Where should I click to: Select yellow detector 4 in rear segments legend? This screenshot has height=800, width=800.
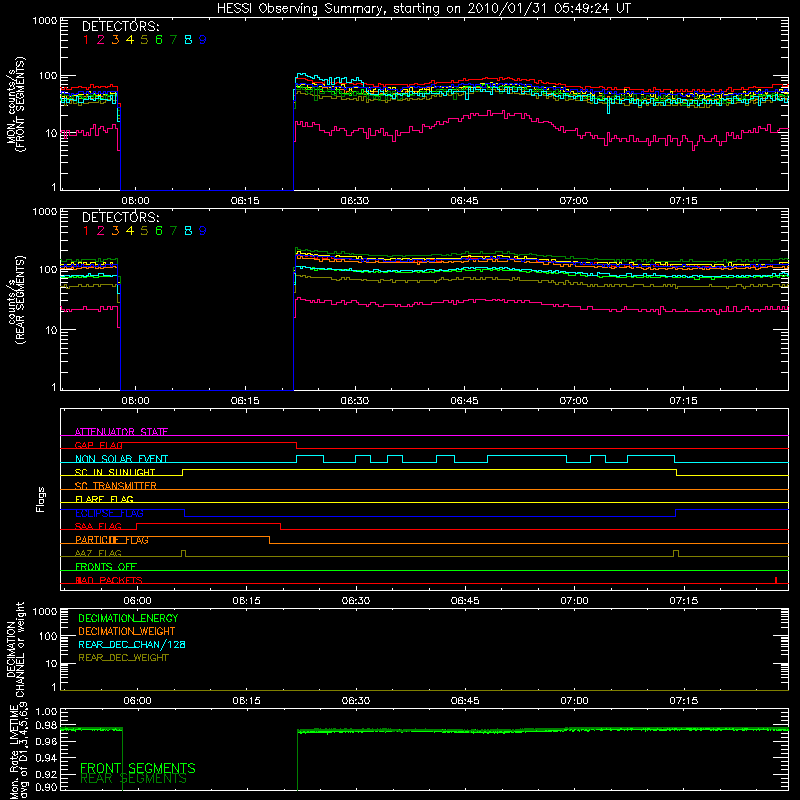pos(130,231)
